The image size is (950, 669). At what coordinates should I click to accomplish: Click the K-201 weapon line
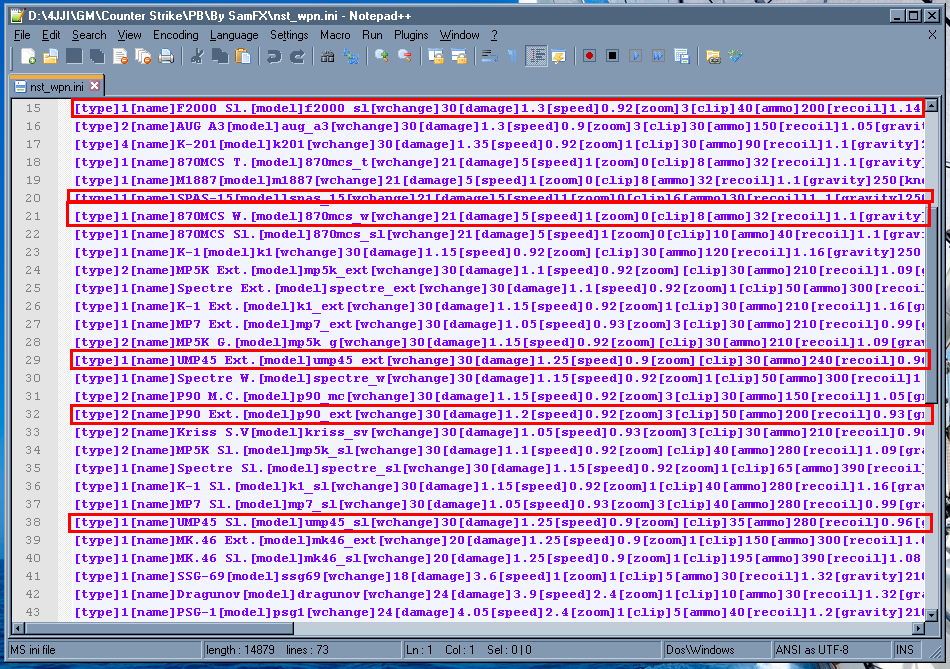point(499,144)
